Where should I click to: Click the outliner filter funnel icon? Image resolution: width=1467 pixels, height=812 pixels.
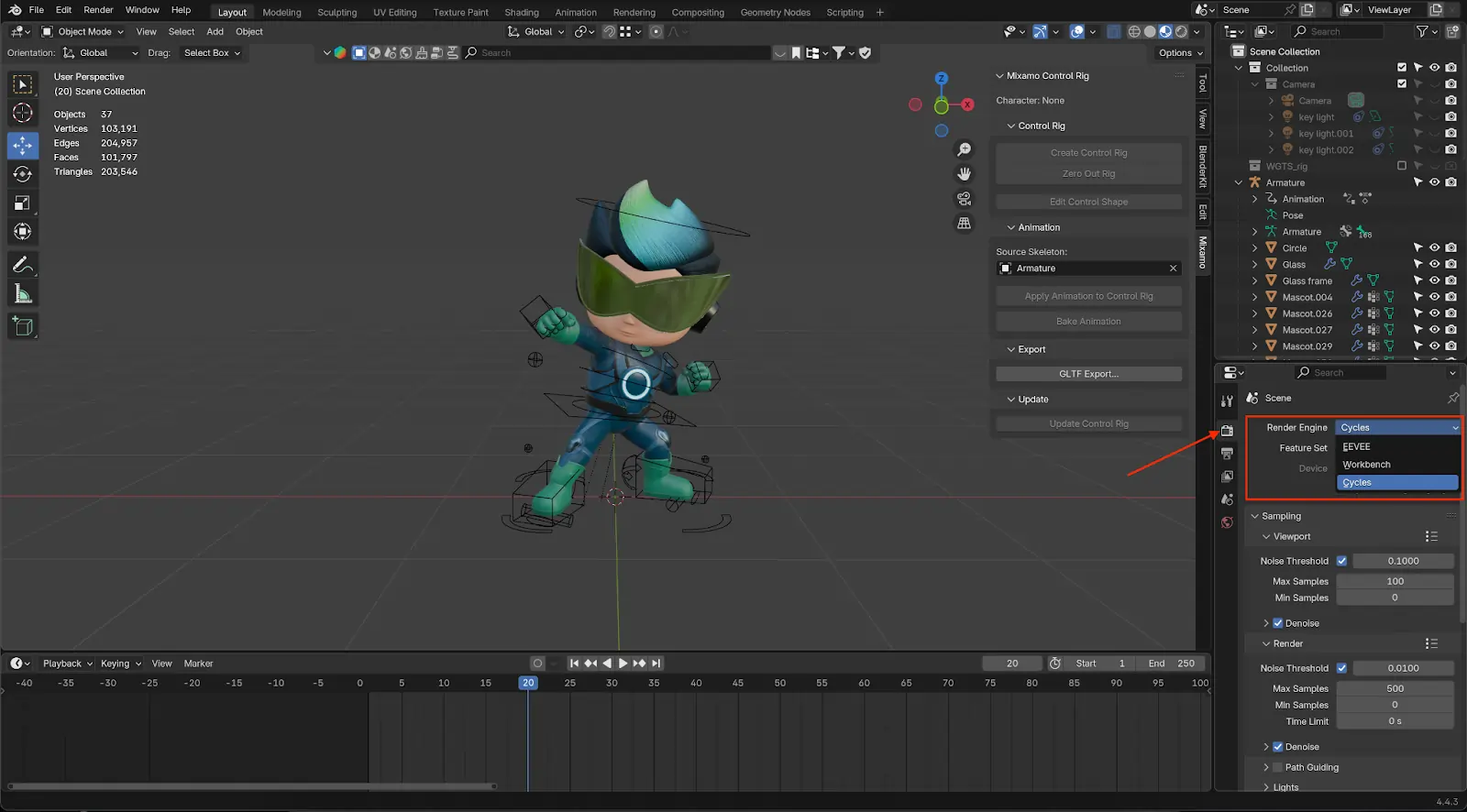(1422, 31)
